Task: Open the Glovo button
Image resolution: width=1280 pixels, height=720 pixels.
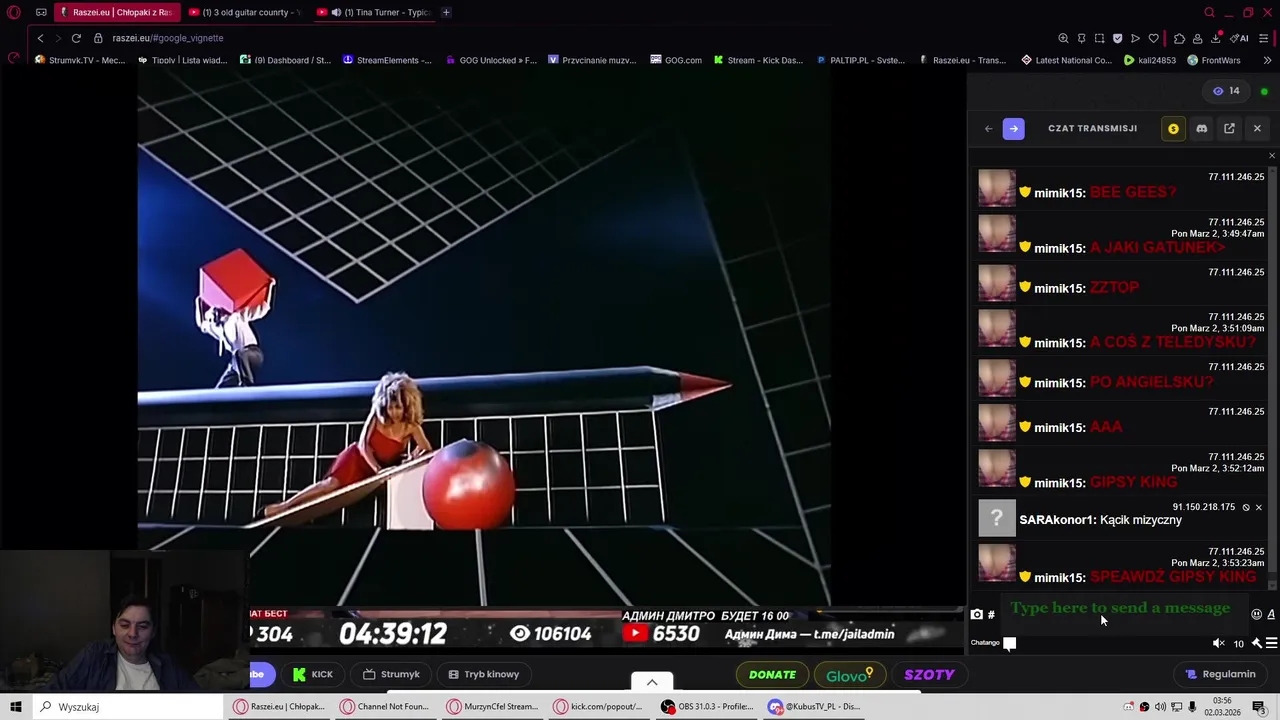Action: click(849, 675)
